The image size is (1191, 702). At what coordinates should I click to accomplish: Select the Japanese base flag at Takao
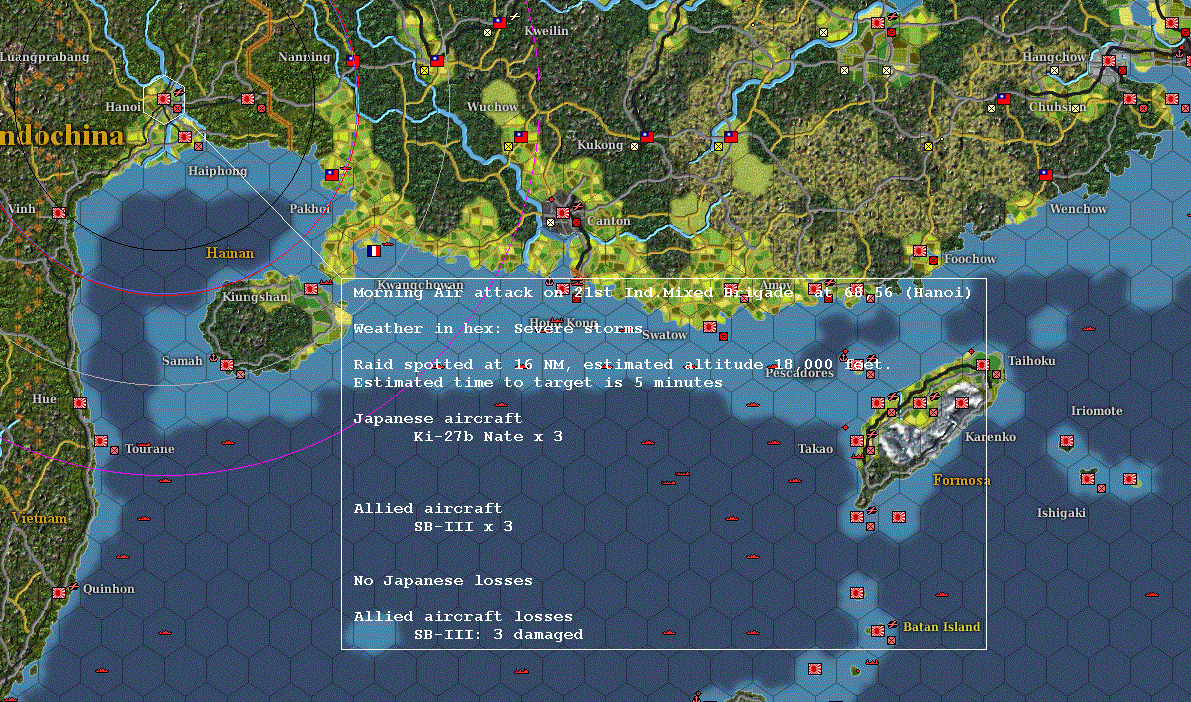[x=857, y=441]
